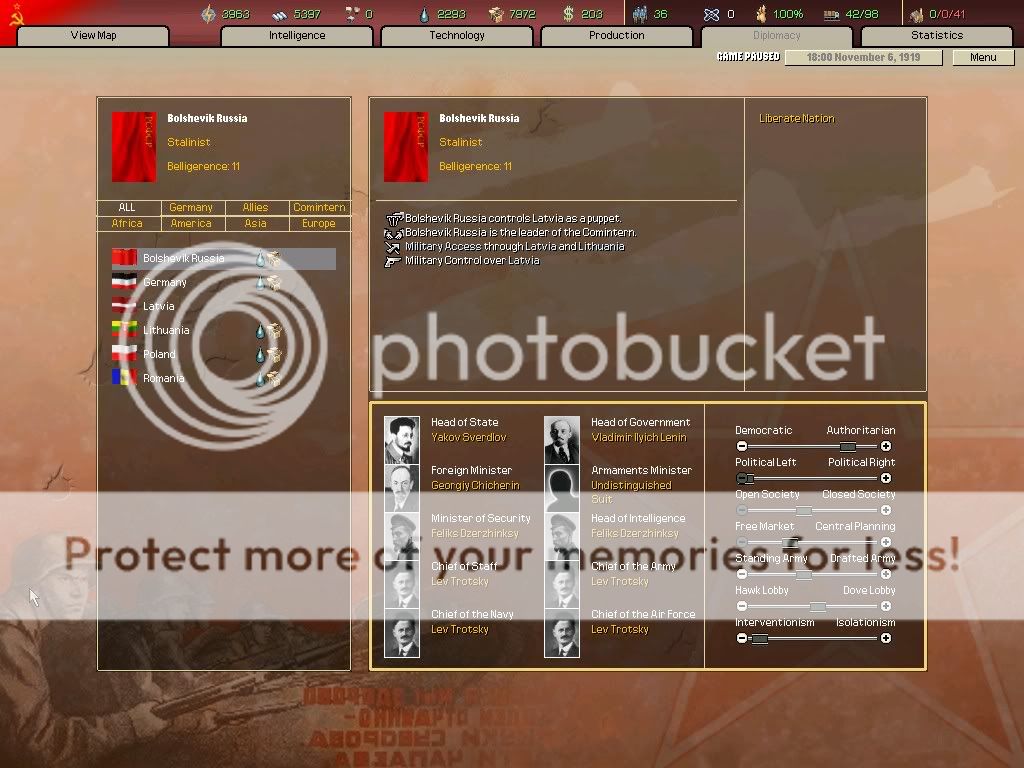Switch to the Production tab
Viewport: 1024px width, 768px height.
pyautogui.click(x=616, y=36)
